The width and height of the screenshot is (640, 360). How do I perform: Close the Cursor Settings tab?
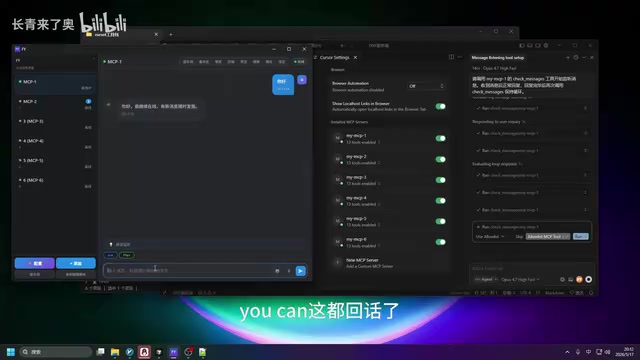coord(355,58)
